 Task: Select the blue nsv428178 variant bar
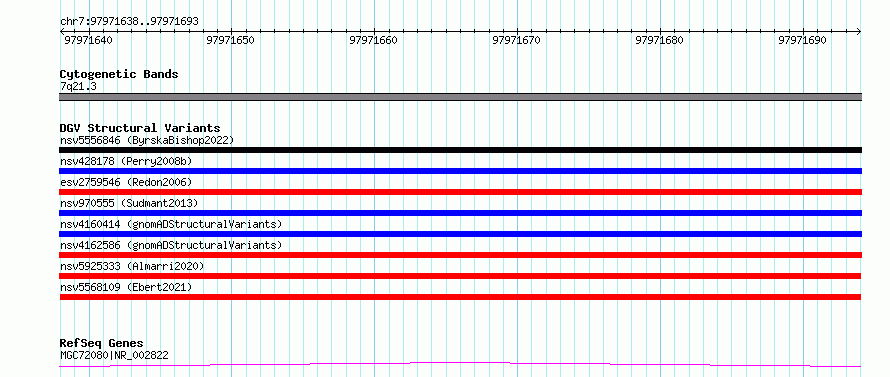coord(460,171)
